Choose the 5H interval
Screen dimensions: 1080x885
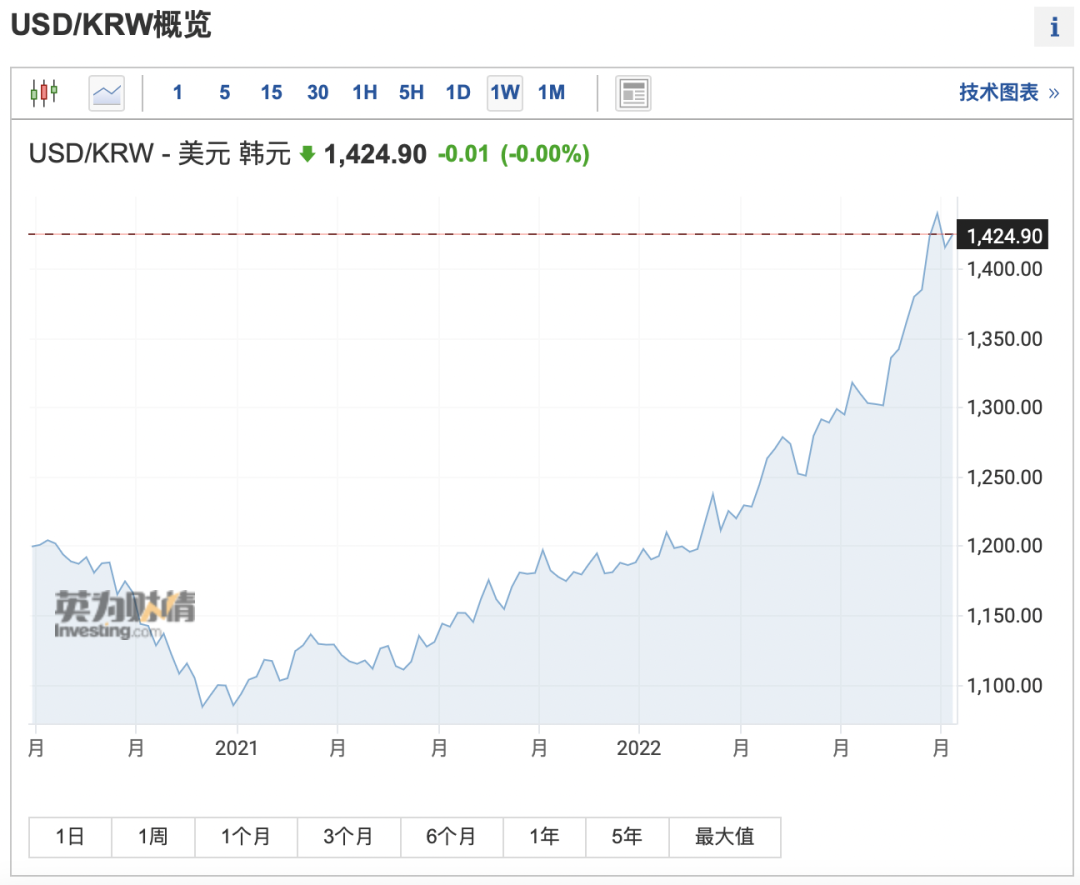tap(411, 92)
